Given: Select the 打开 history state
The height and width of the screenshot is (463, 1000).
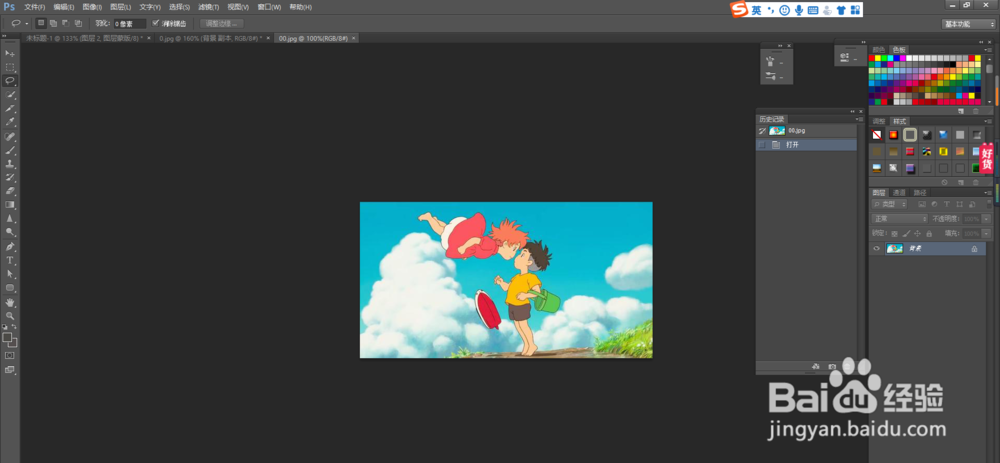Looking at the screenshot, I should pos(806,145).
